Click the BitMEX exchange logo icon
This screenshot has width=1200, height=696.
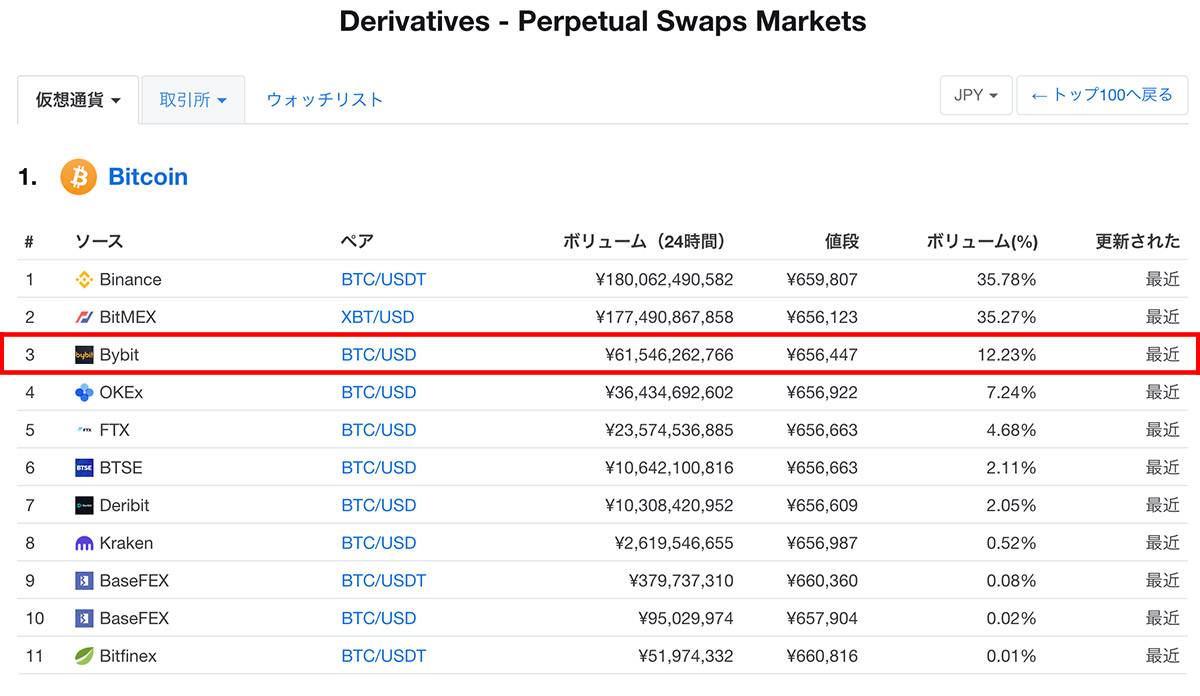[84, 317]
